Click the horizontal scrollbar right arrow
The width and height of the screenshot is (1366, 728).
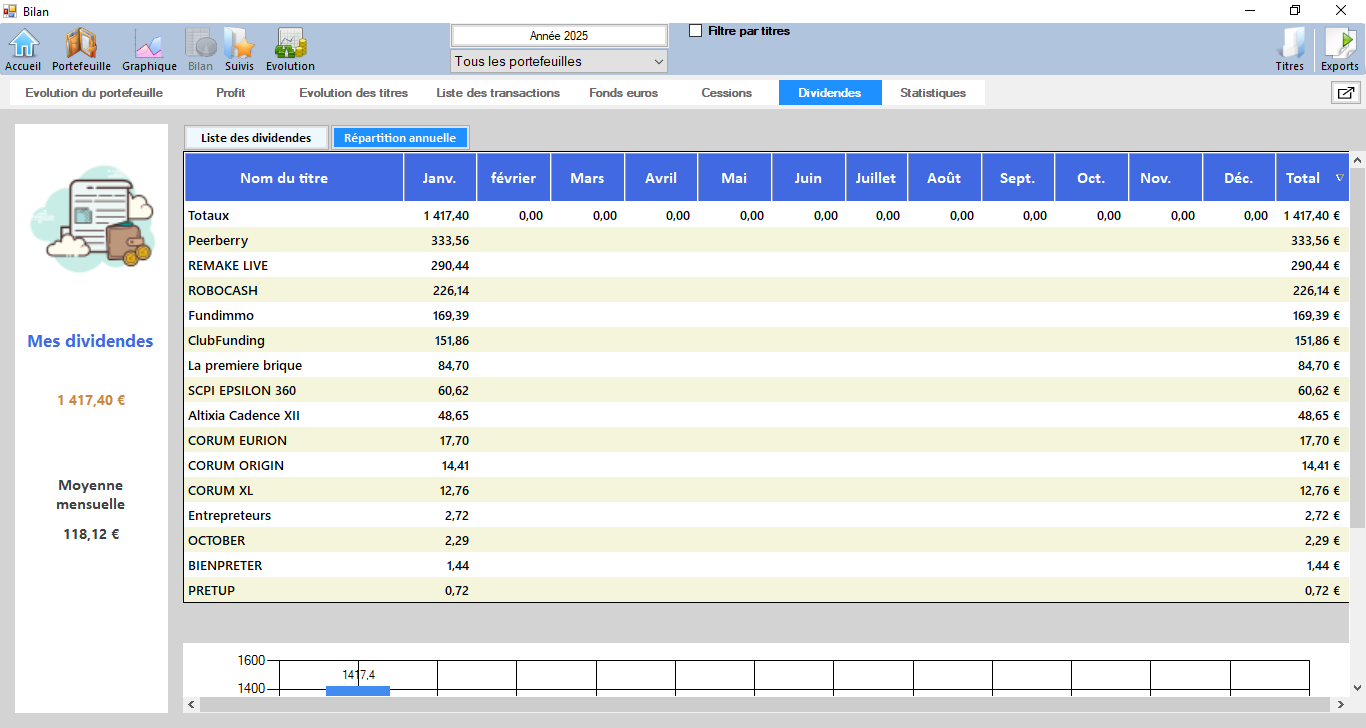click(x=1343, y=704)
